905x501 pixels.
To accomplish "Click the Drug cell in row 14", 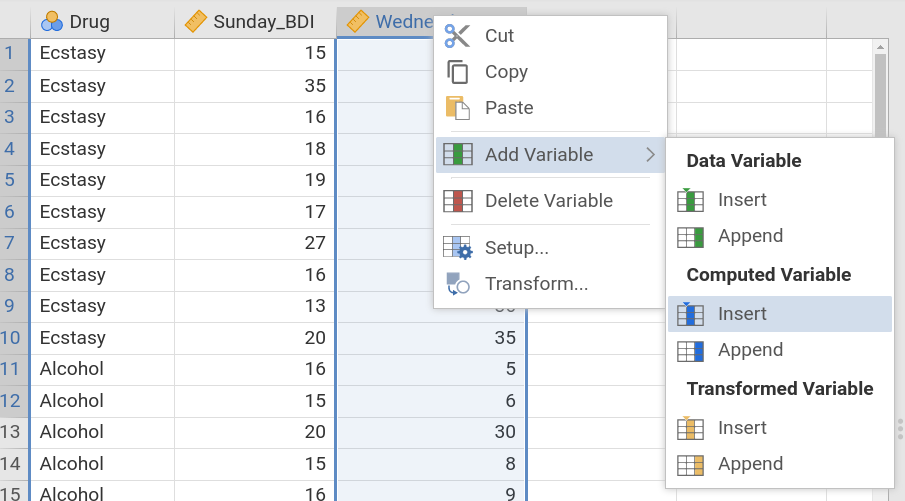I will [x=102, y=464].
